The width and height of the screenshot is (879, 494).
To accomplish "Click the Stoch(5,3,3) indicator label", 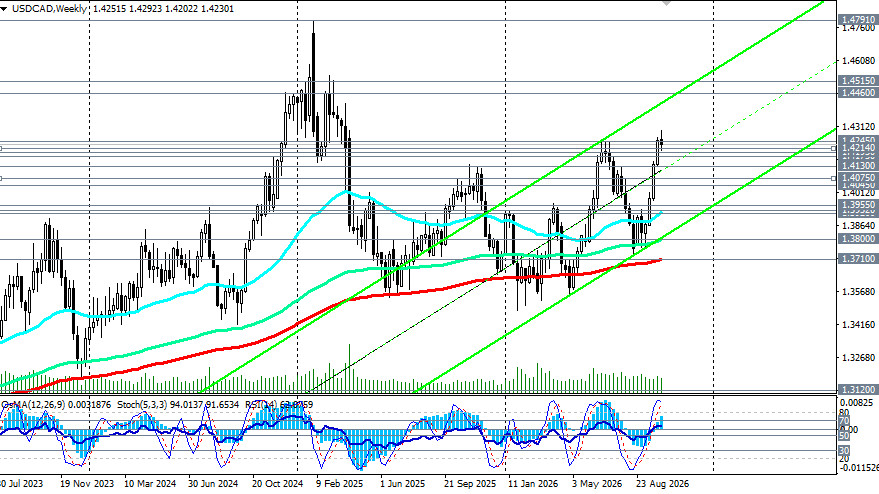I will [140, 404].
